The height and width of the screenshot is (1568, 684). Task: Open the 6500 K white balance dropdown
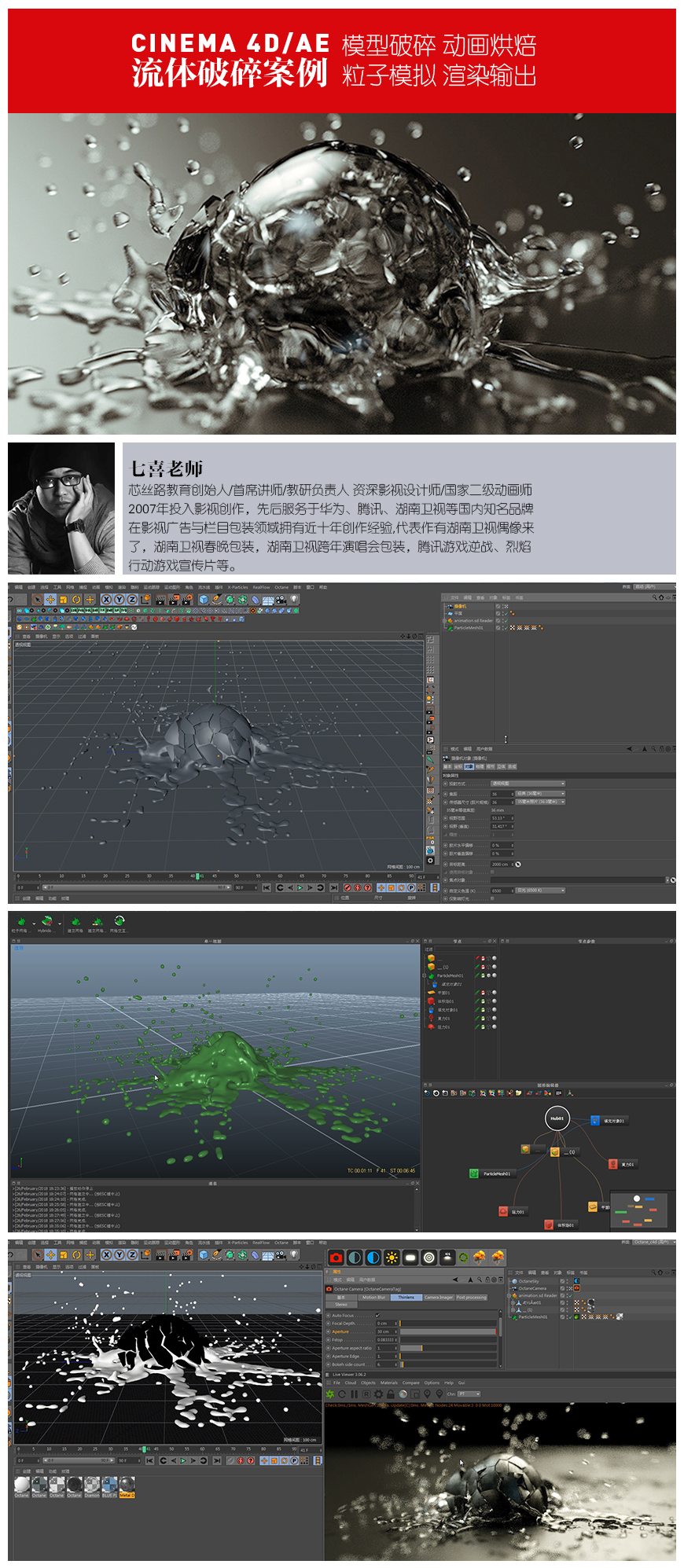tap(540, 890)
